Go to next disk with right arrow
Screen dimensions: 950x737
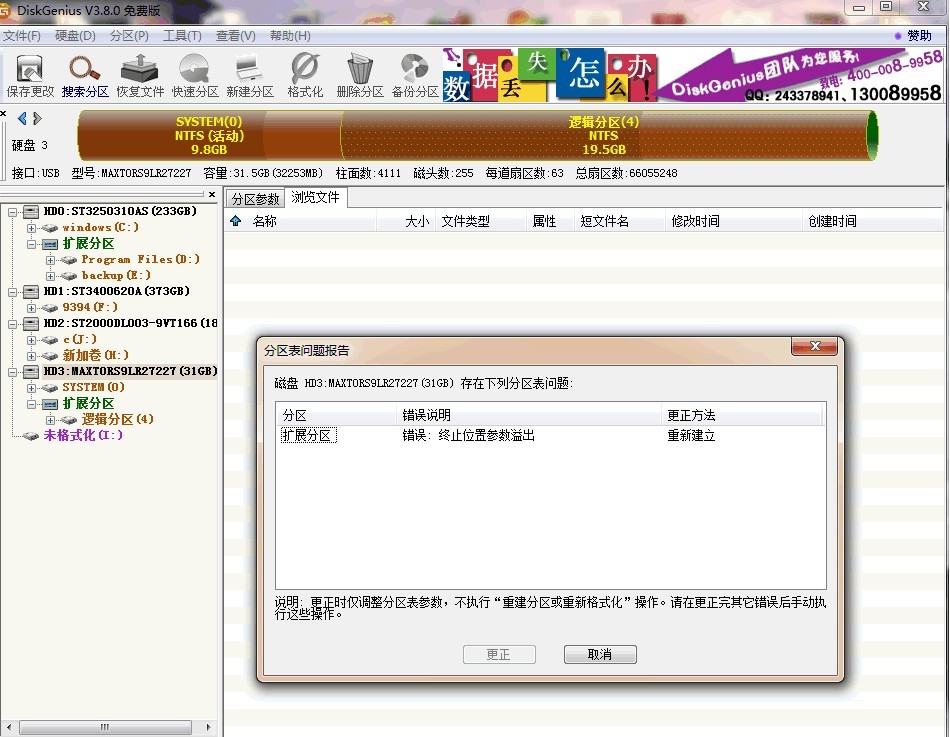(x=38, y=118)
